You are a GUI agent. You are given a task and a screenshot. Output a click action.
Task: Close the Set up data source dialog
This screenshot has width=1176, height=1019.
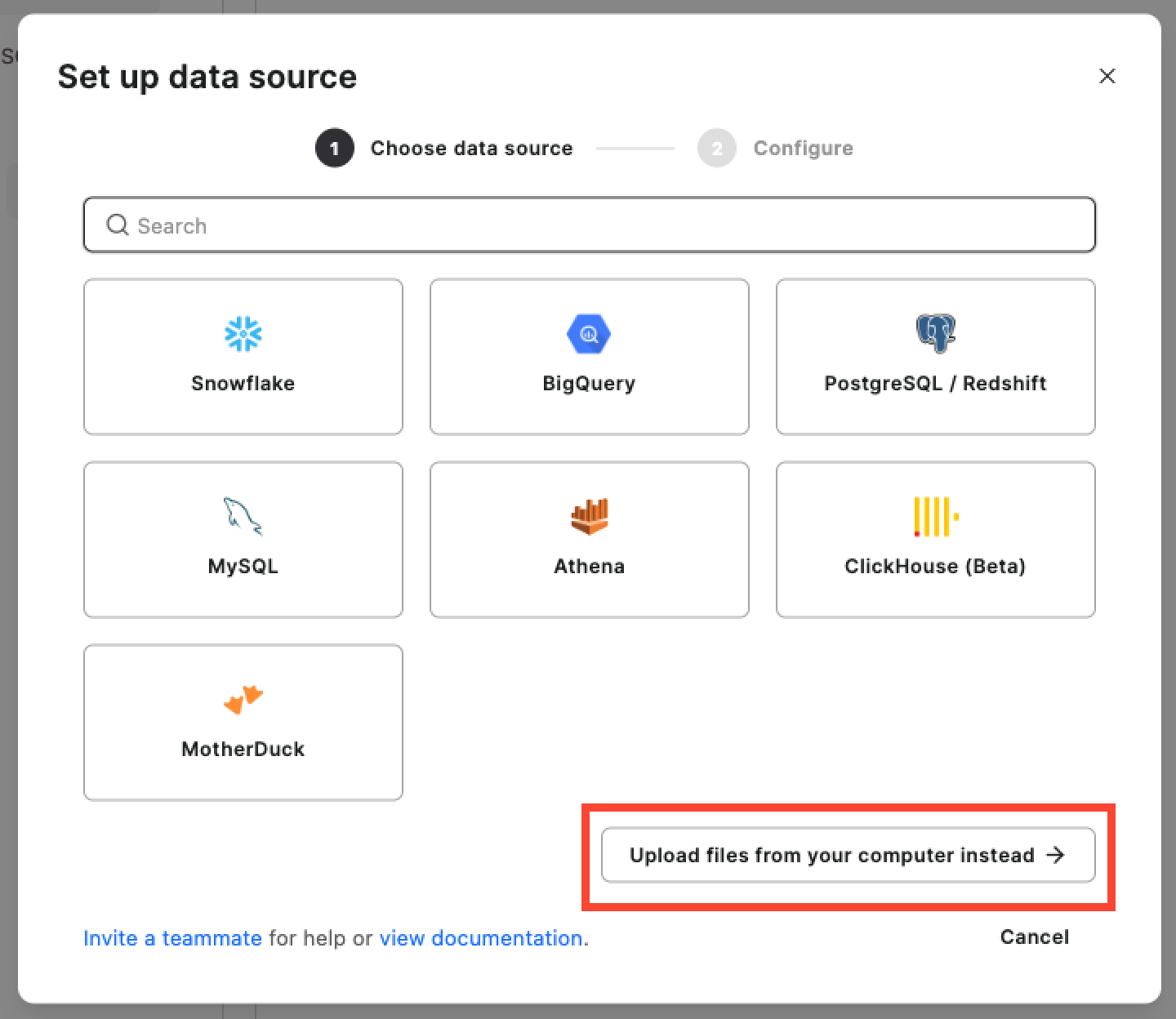pos(1107,76)
